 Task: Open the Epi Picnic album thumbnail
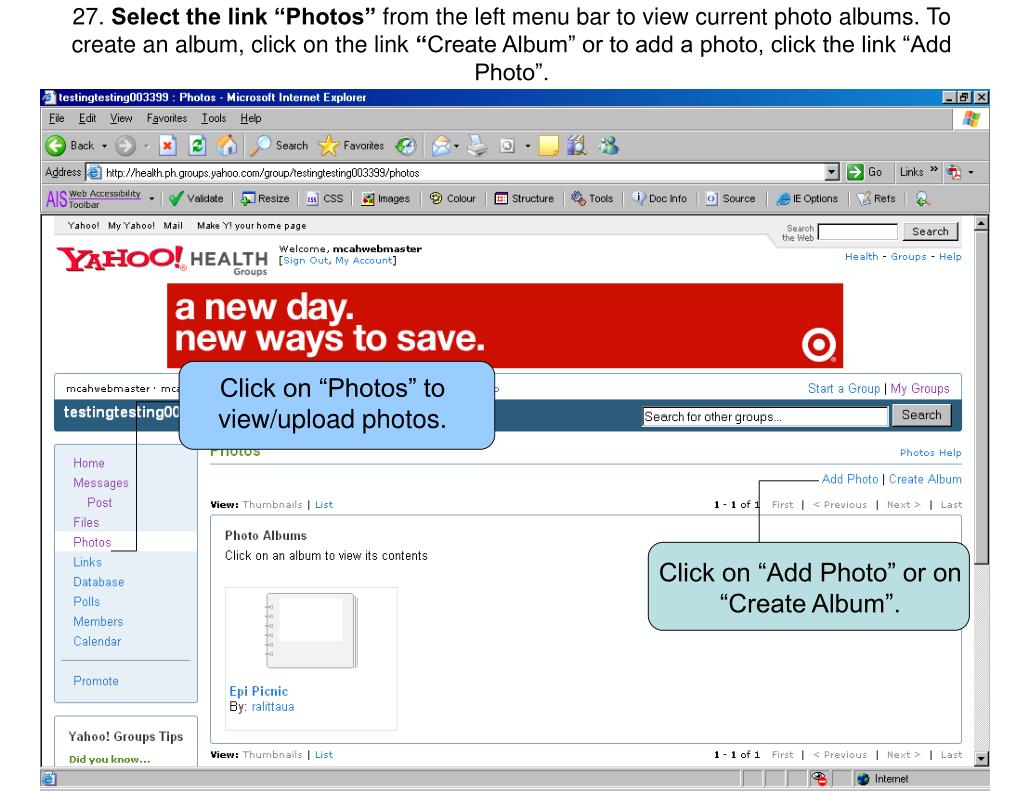(x=312, y=630)
